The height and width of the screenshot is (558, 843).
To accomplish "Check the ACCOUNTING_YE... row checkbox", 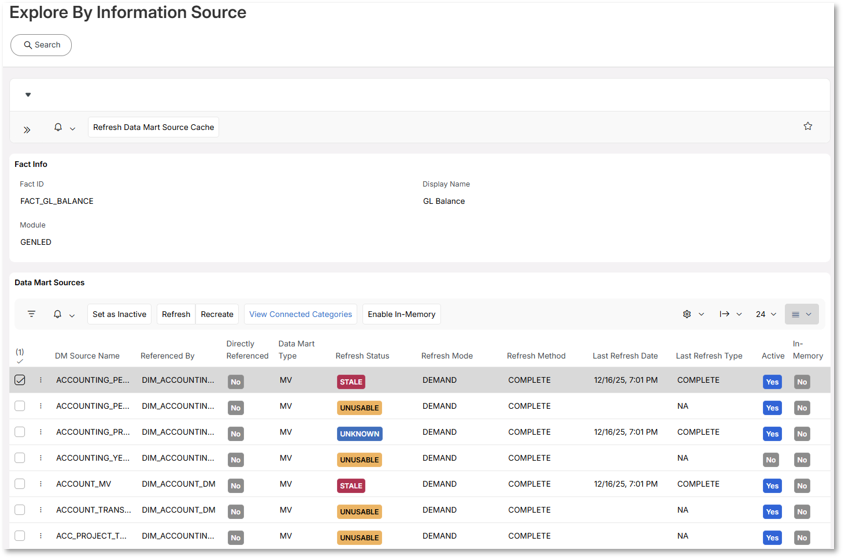I will [20, 458].
